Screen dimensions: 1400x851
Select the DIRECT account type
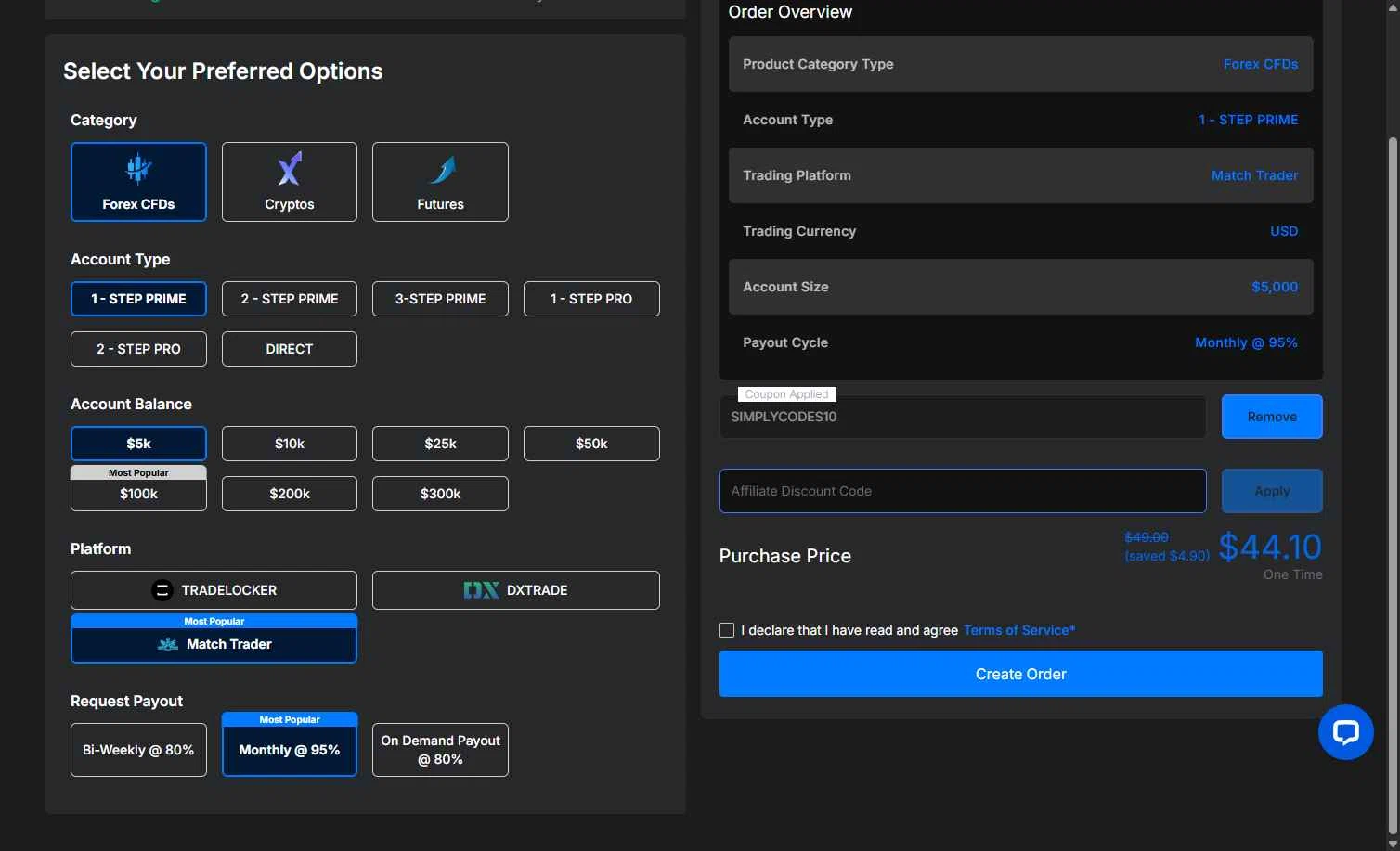(290, 349)
